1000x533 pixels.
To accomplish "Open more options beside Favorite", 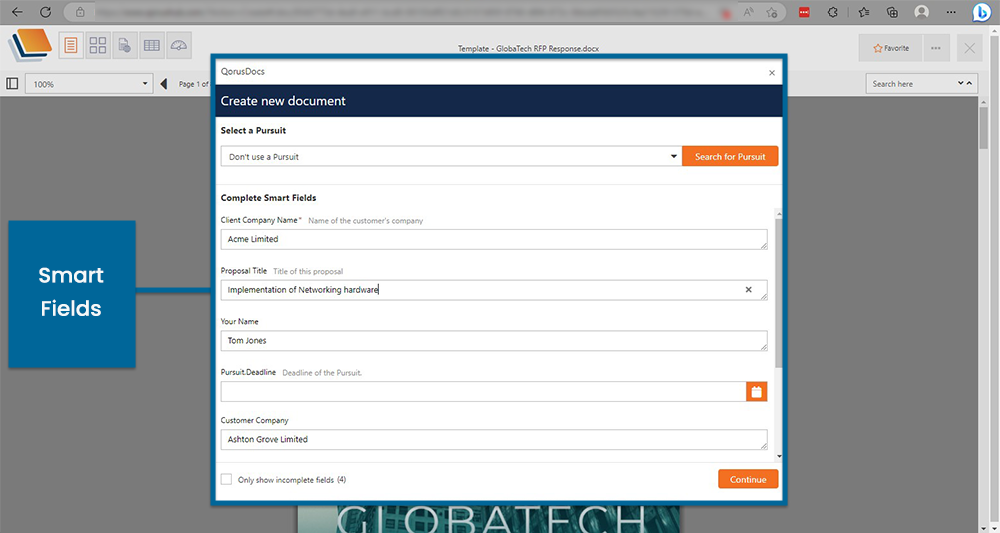I will pyautogui.click(x=936, y=48).
